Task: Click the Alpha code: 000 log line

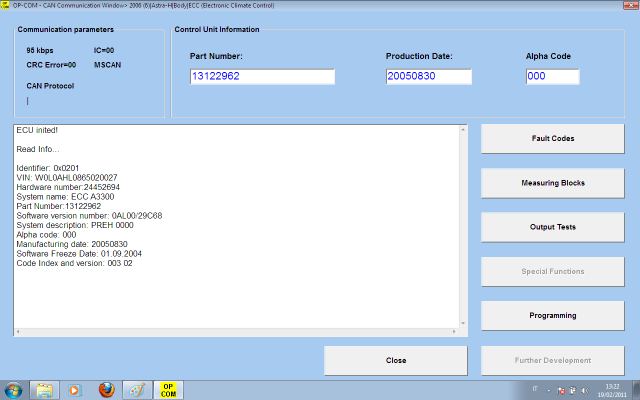Action: (x=46, y=235)
